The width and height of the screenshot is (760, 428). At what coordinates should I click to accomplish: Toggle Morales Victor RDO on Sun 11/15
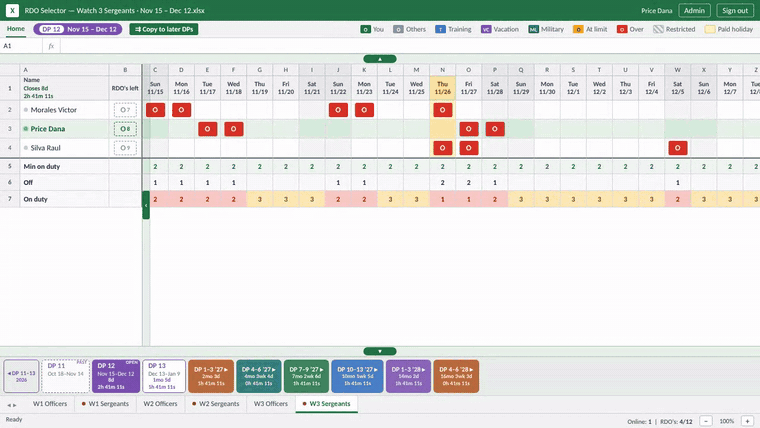tap(155, 110)
